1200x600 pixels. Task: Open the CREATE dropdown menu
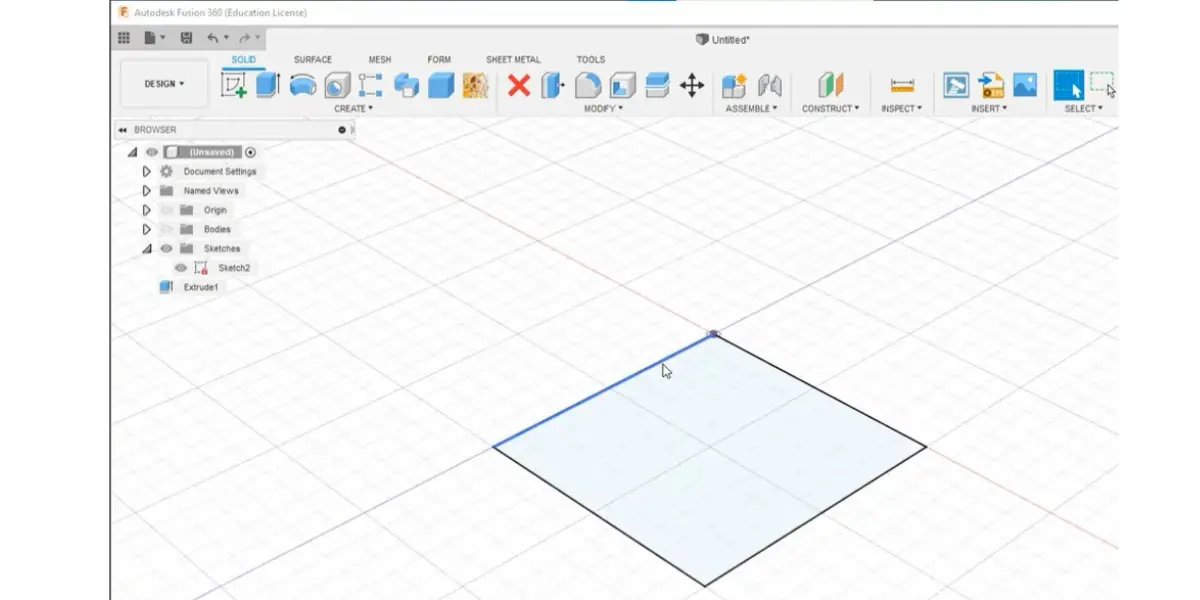[x=353, y=108]
